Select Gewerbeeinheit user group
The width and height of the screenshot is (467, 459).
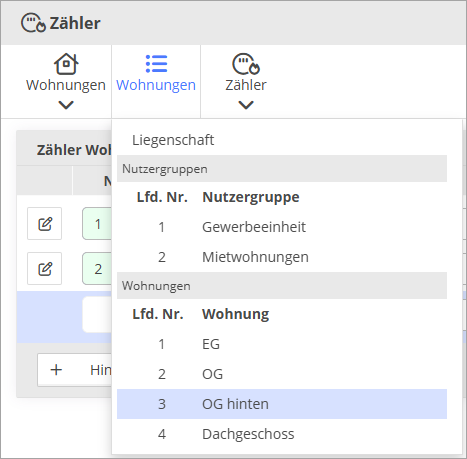point(282,227)
